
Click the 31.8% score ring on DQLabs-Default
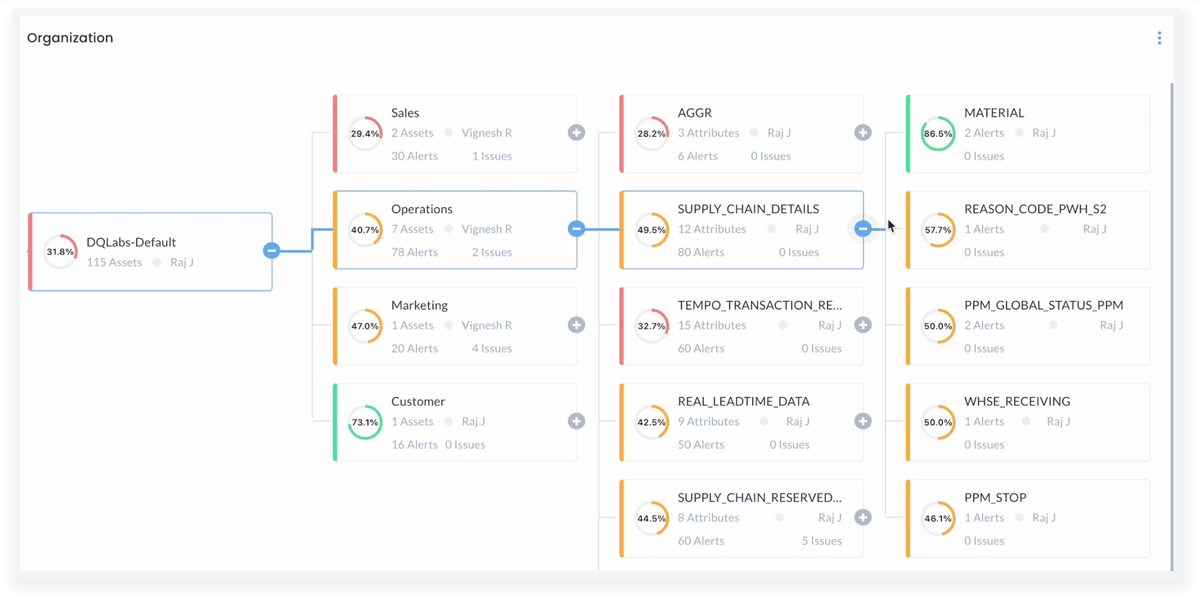tap(59, 251)
